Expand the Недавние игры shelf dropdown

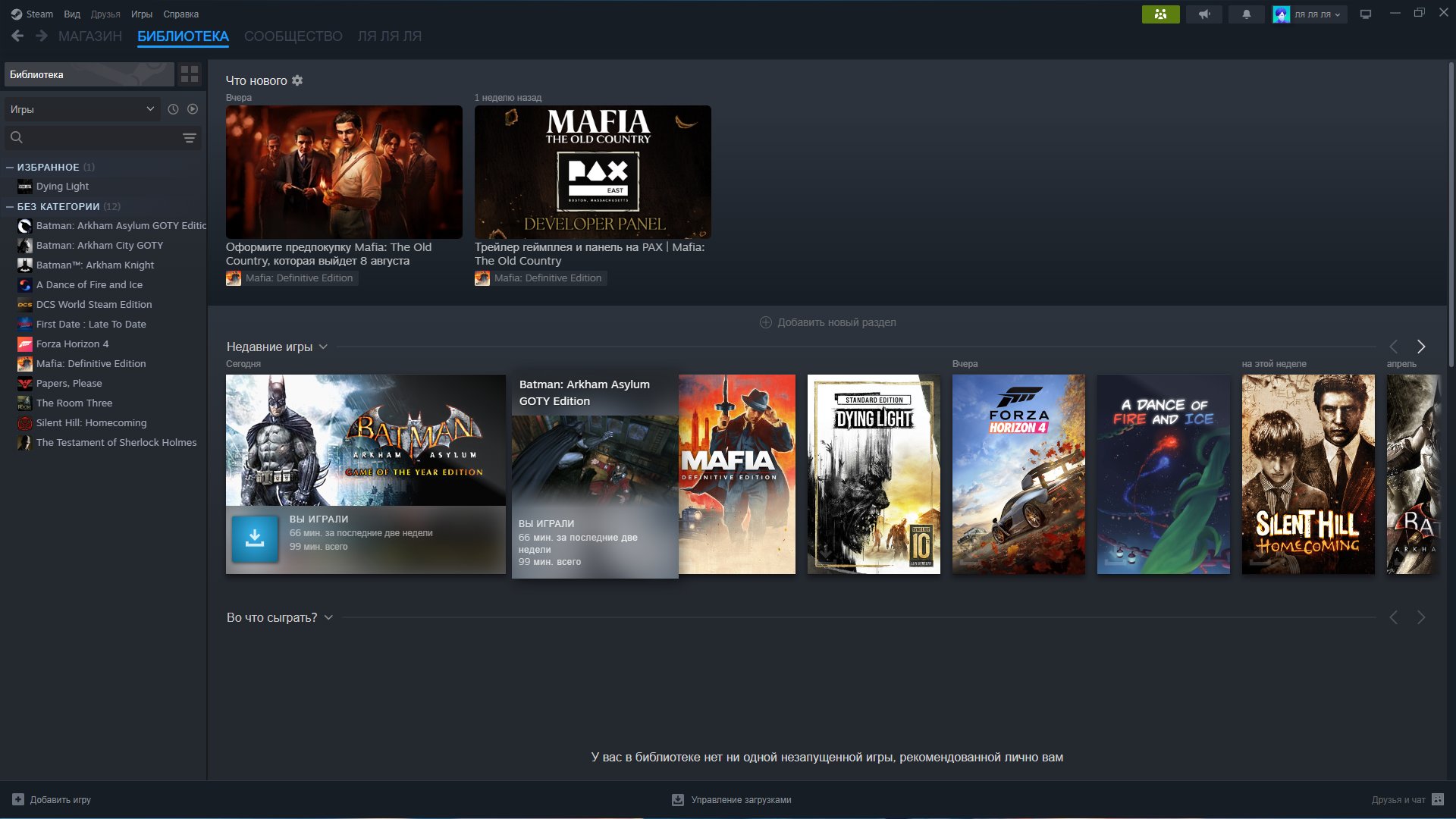[x=323, y=347]
